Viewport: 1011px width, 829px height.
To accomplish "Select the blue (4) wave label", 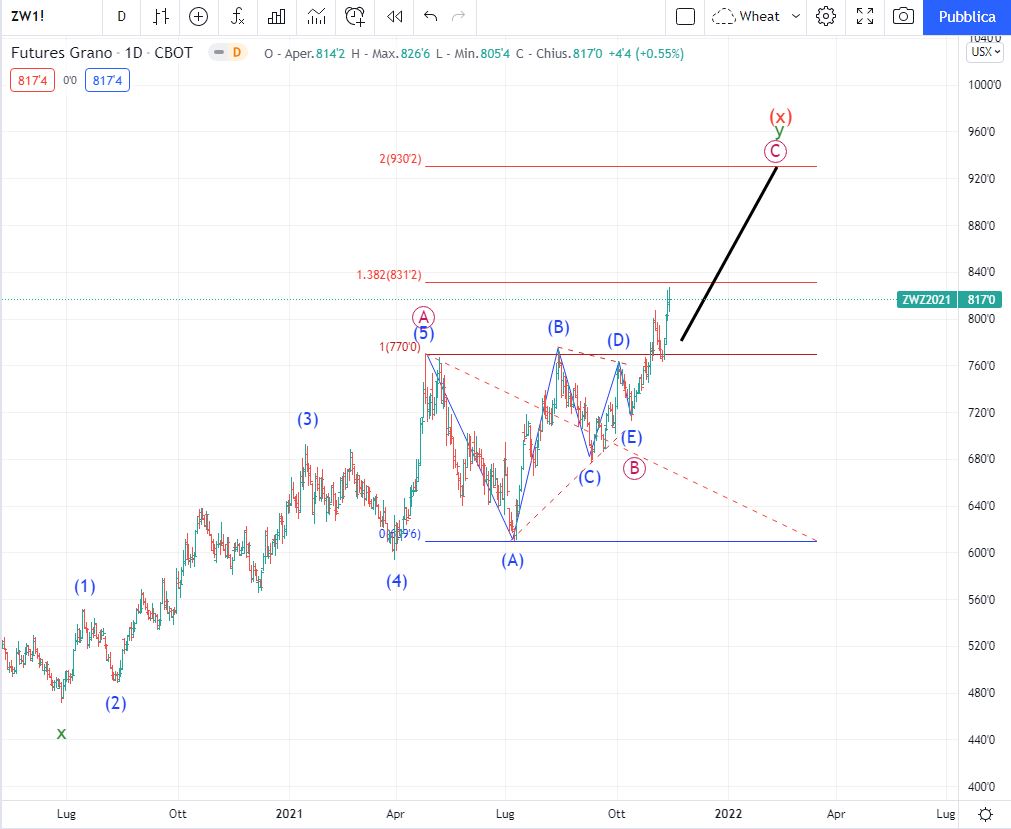I will click(397, 581).
